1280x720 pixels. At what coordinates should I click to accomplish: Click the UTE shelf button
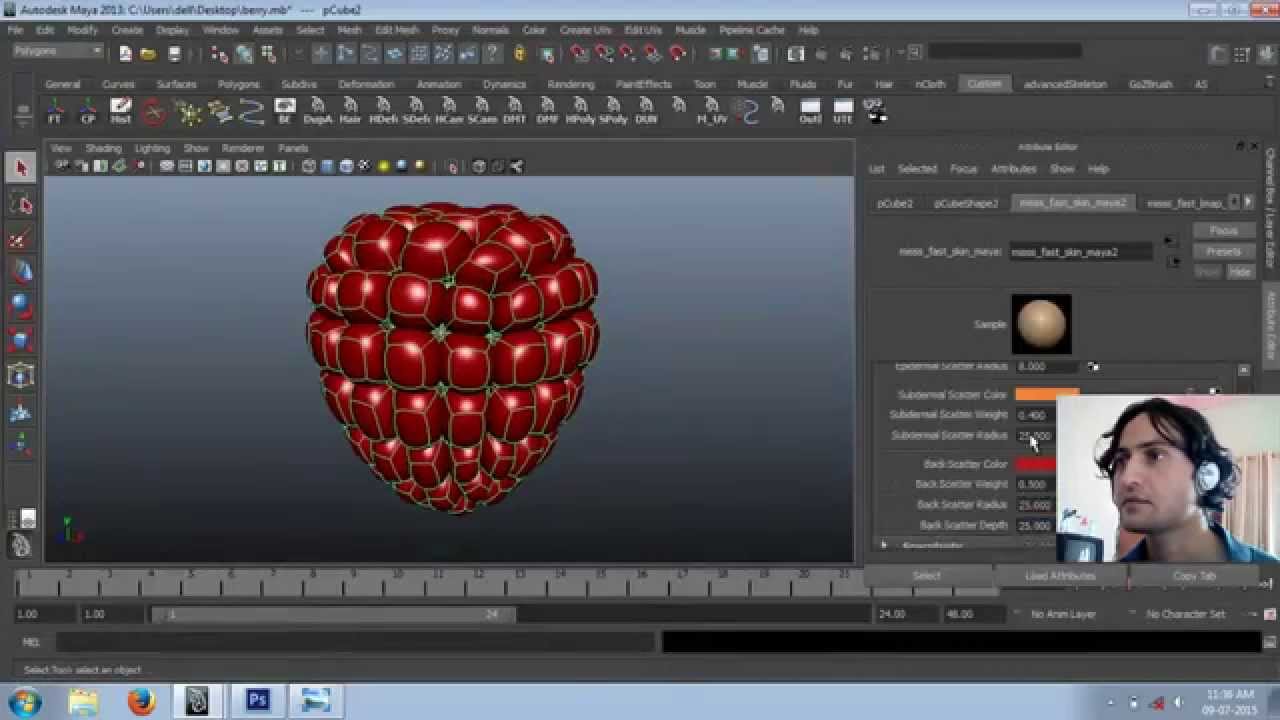click(843, 111)
